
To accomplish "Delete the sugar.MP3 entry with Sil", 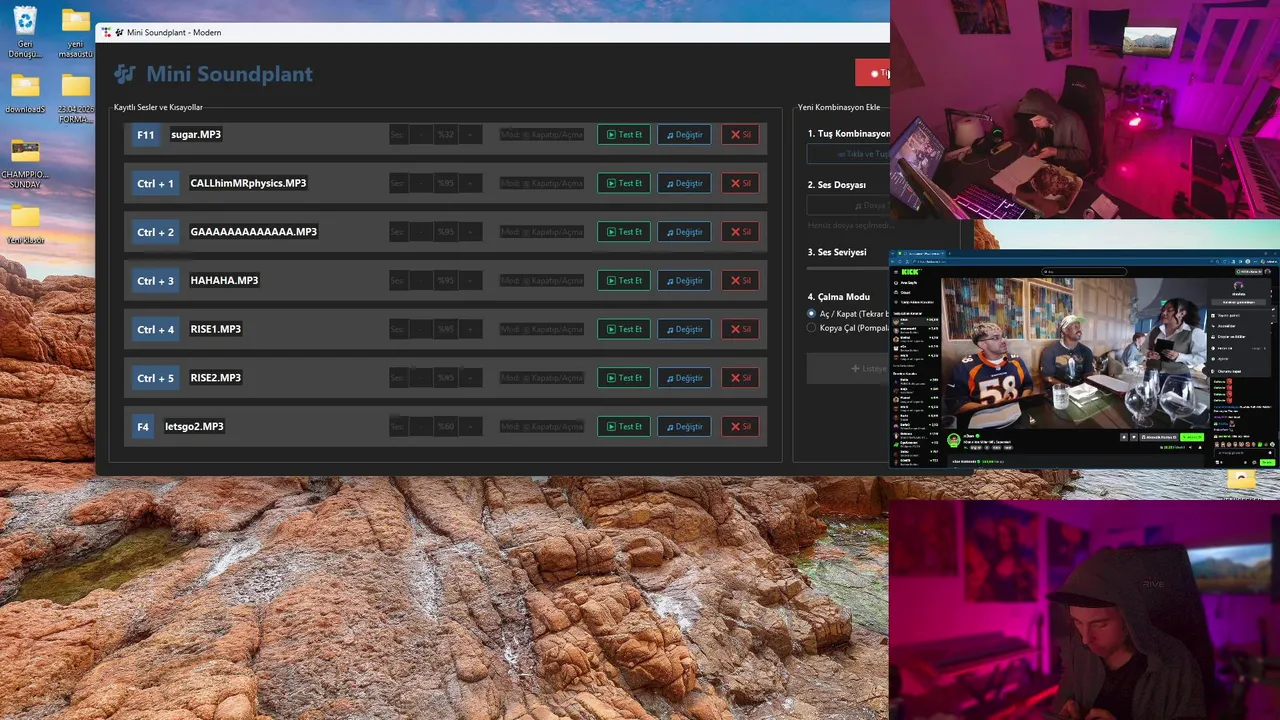I will point(740,134).
